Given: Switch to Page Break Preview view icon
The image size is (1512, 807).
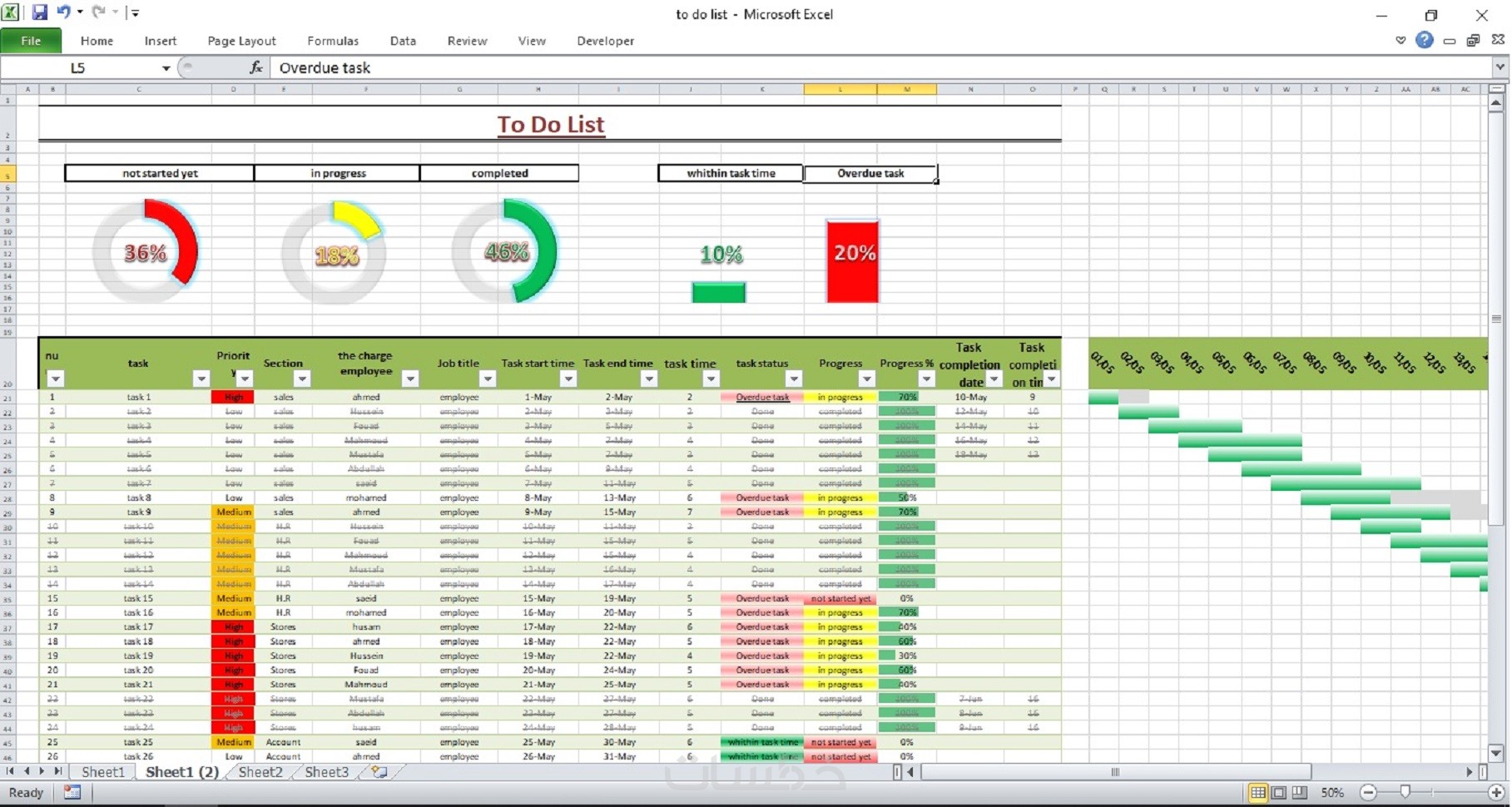Looking at the screenshot, I should (1300, 793).
